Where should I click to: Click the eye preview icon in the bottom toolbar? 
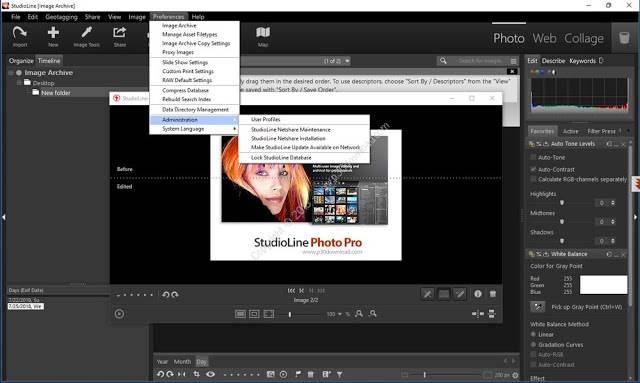pos(211,374)
